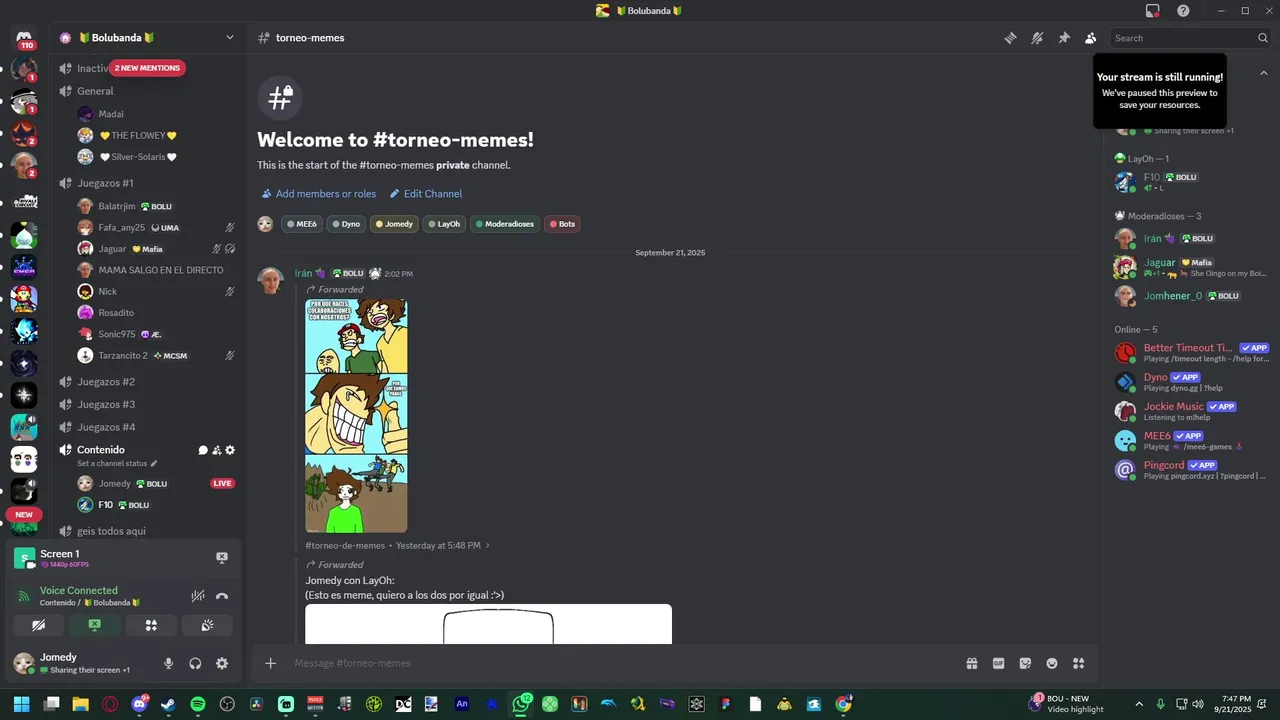This screenshot has width=1280, height=720.
Task: Open the Activities launcher button
Action: tap(151, 625)
